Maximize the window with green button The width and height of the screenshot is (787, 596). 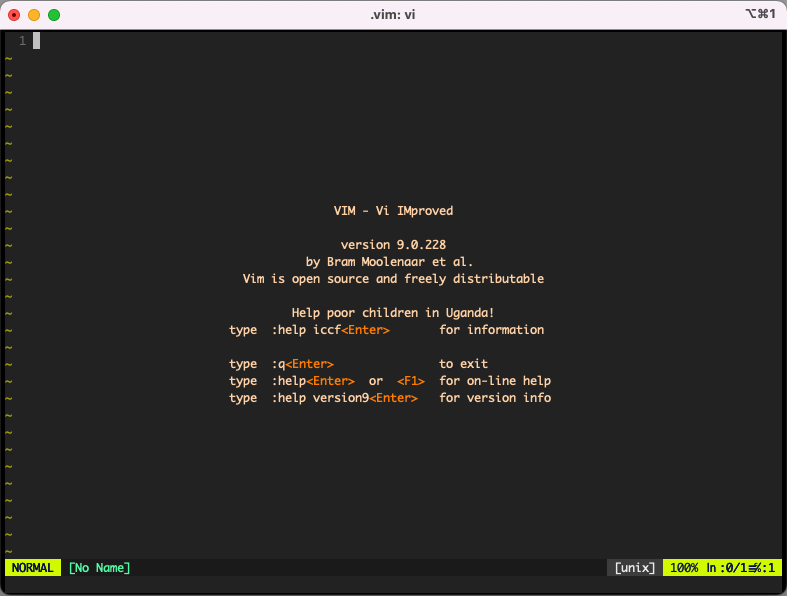click(54, 15)
